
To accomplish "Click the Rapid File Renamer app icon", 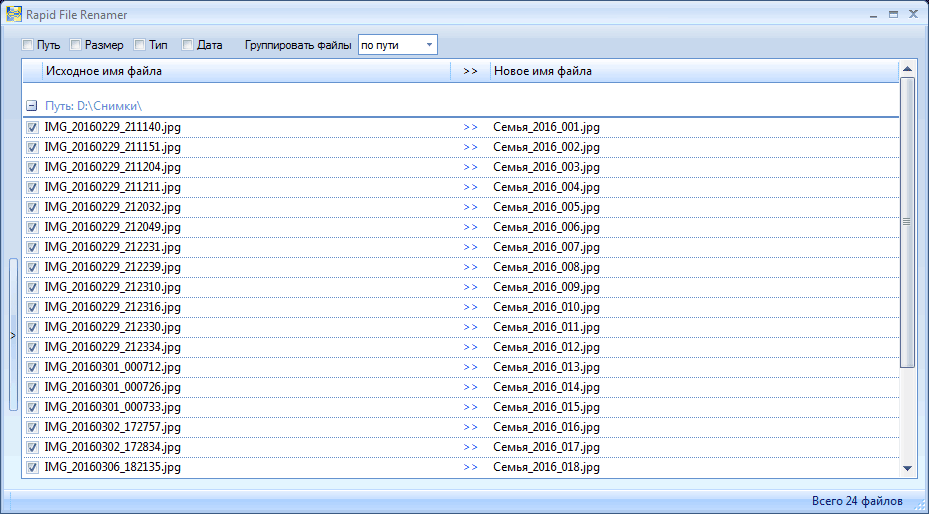I will pos(15,15).
